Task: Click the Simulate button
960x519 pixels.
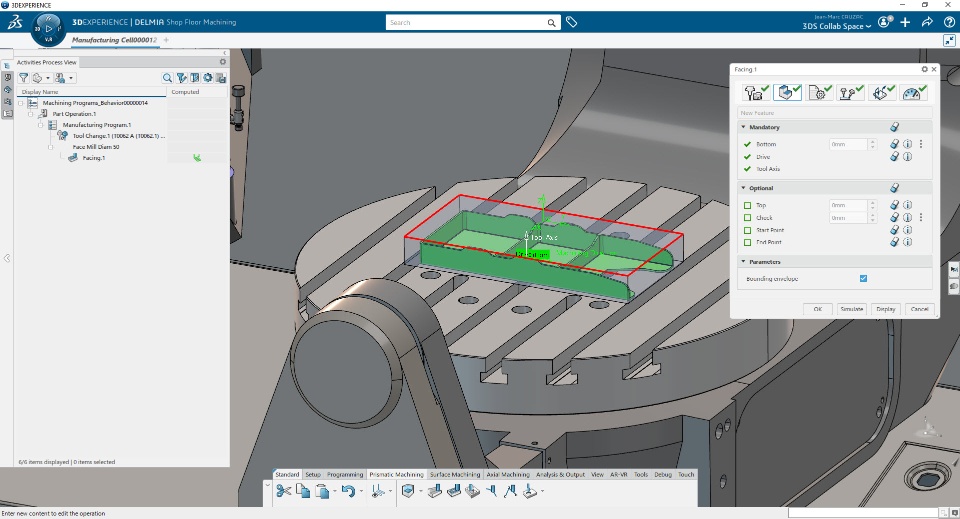Action: pyautogui.click(x=852, y=309)
